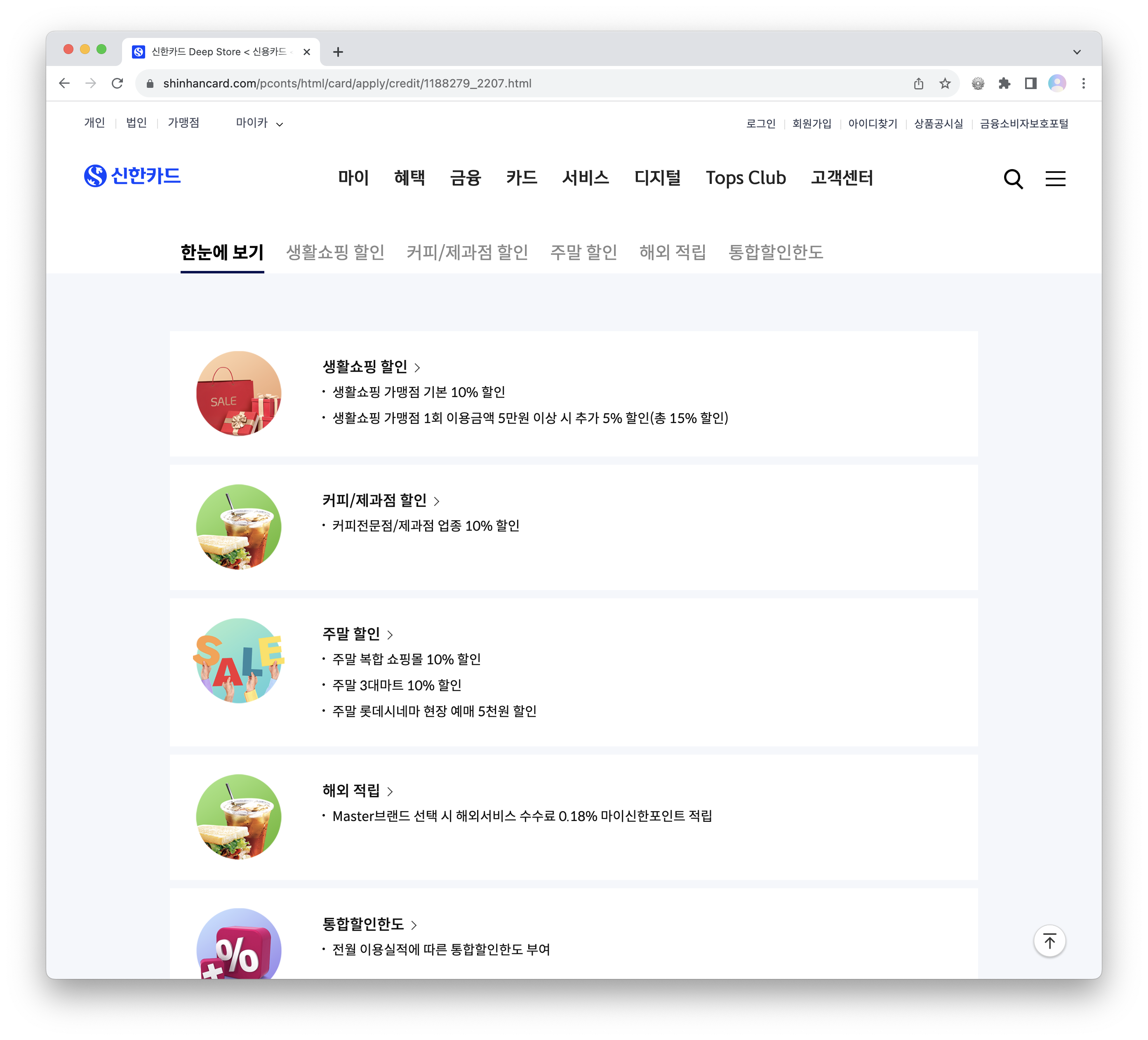Bookmark this page with star icon
The height and width of the screenshot is (1040, 1148).
tap(945, 84)
